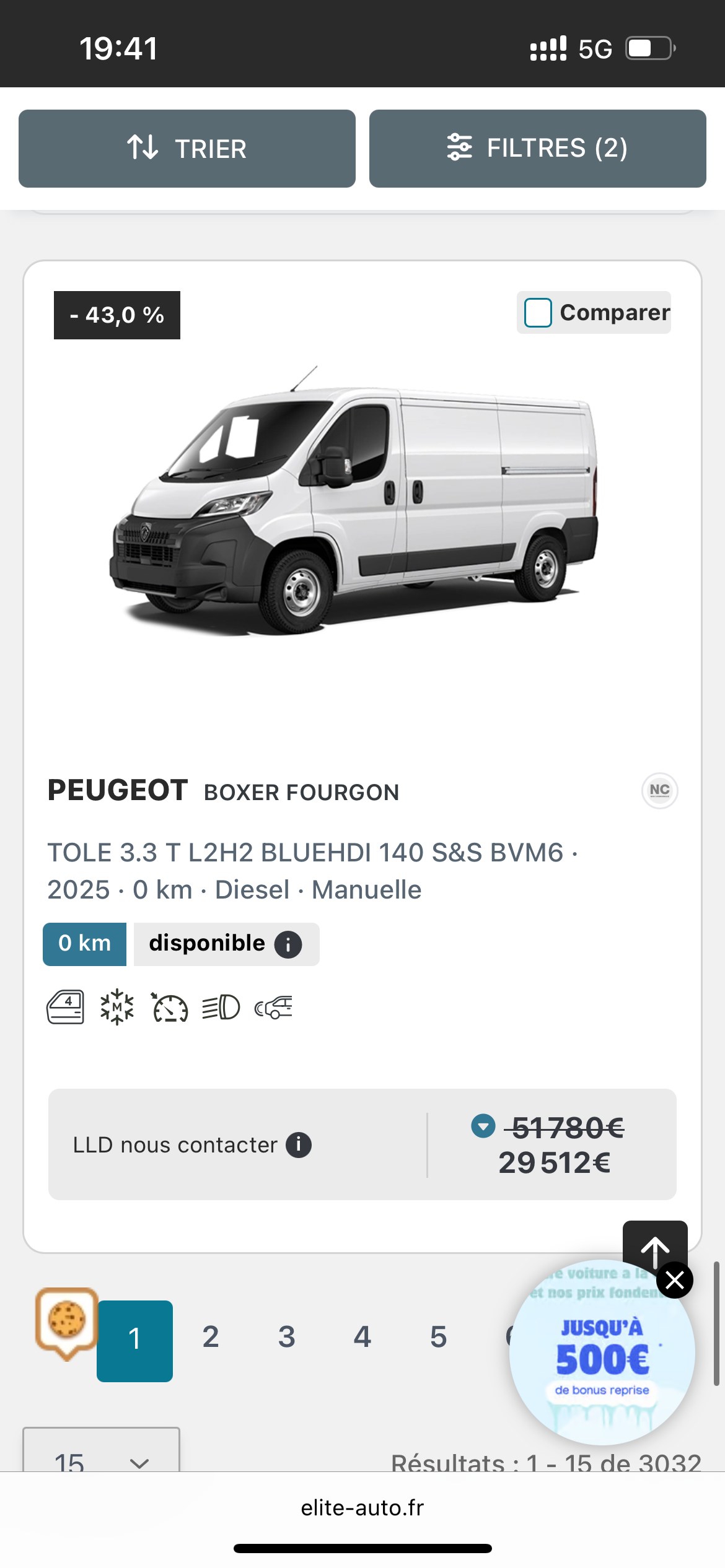Viewport: 725px width, 1568px height.
Task: Tap the headlights feature icon
Action: [x=221, y=1007]
